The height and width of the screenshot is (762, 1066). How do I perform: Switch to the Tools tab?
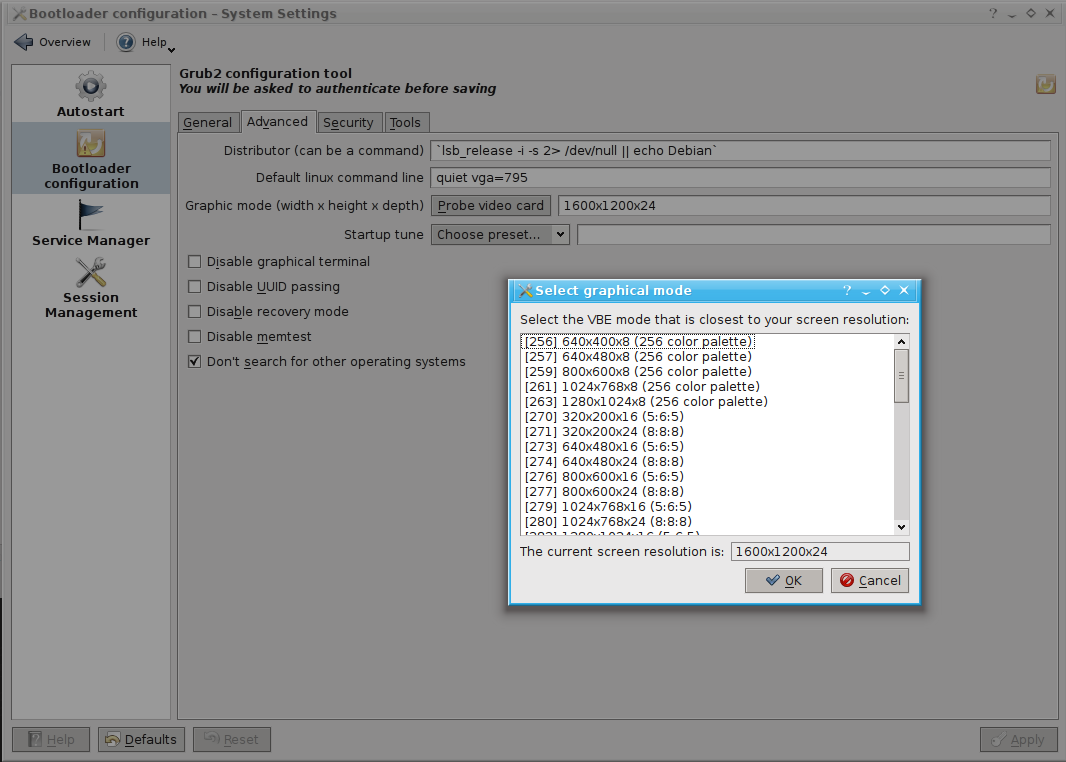tap(405, 122)
